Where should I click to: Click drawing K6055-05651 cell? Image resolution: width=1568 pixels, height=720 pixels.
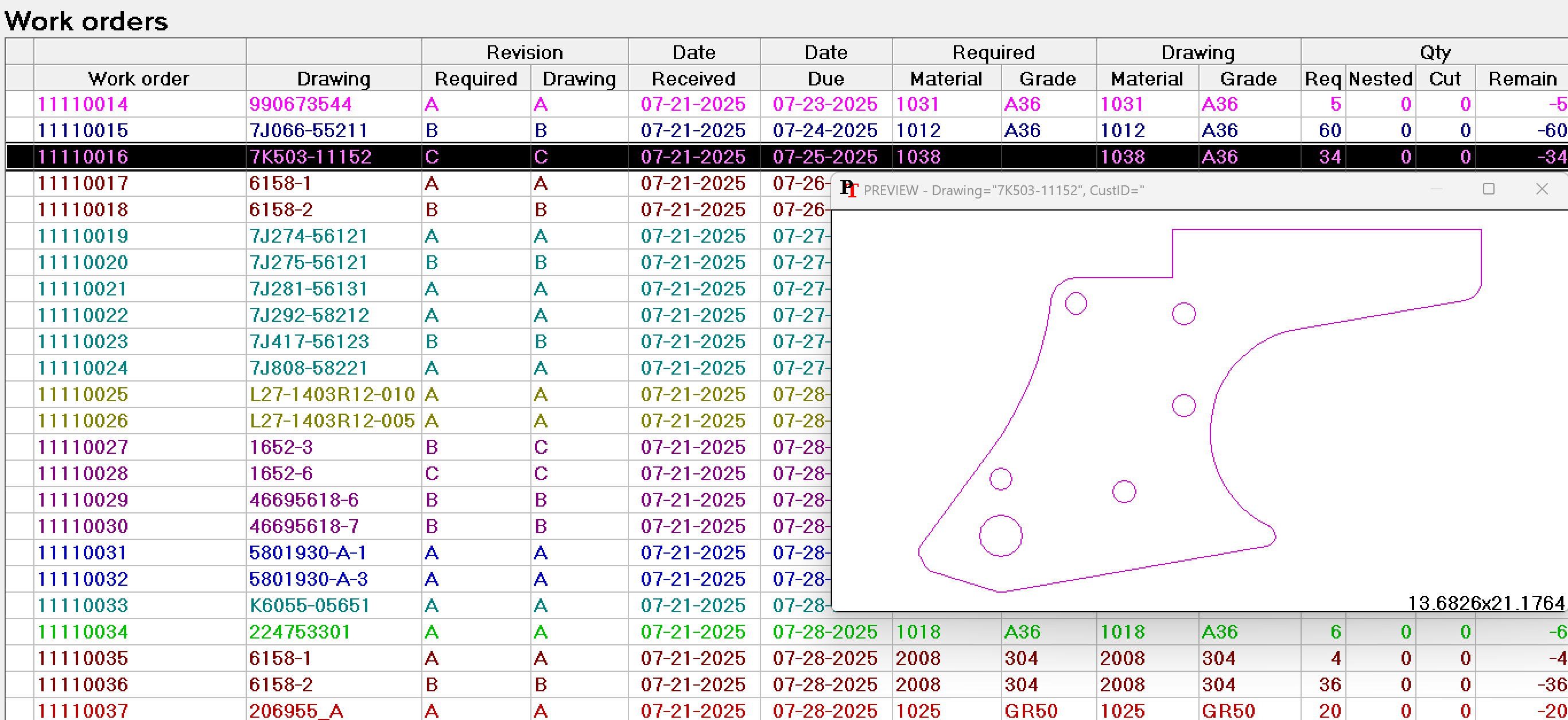(x=309, y=606)
